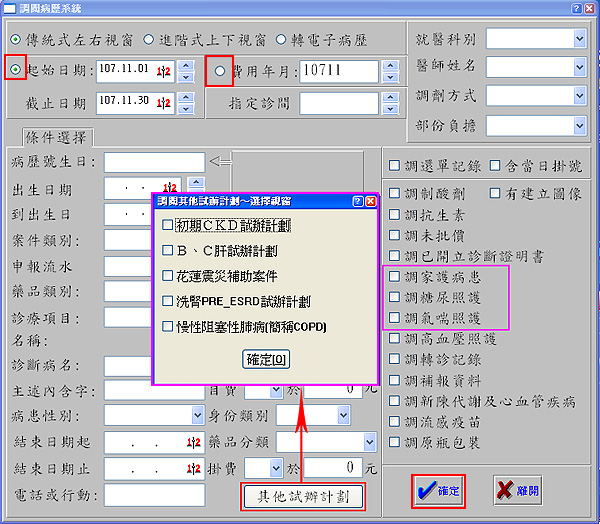Tick the 調糖尿照護 checkbox

[395, 297]
